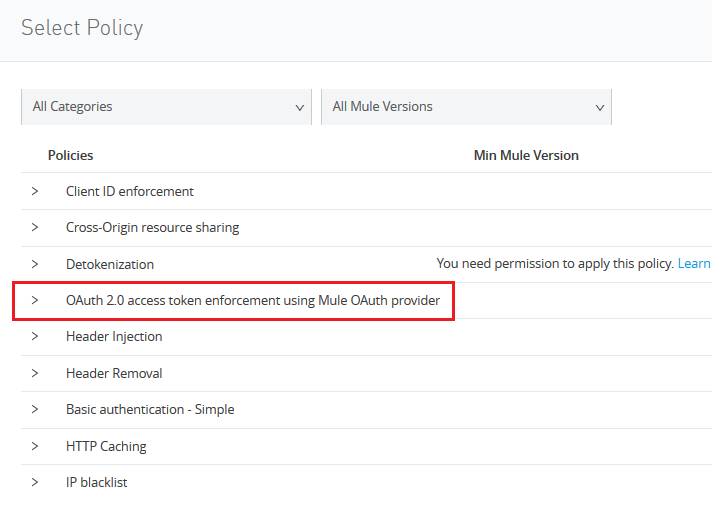
Task: Expand OAuth 2.0 access token enforcement chevron
Action: click(x=35, y=300)
